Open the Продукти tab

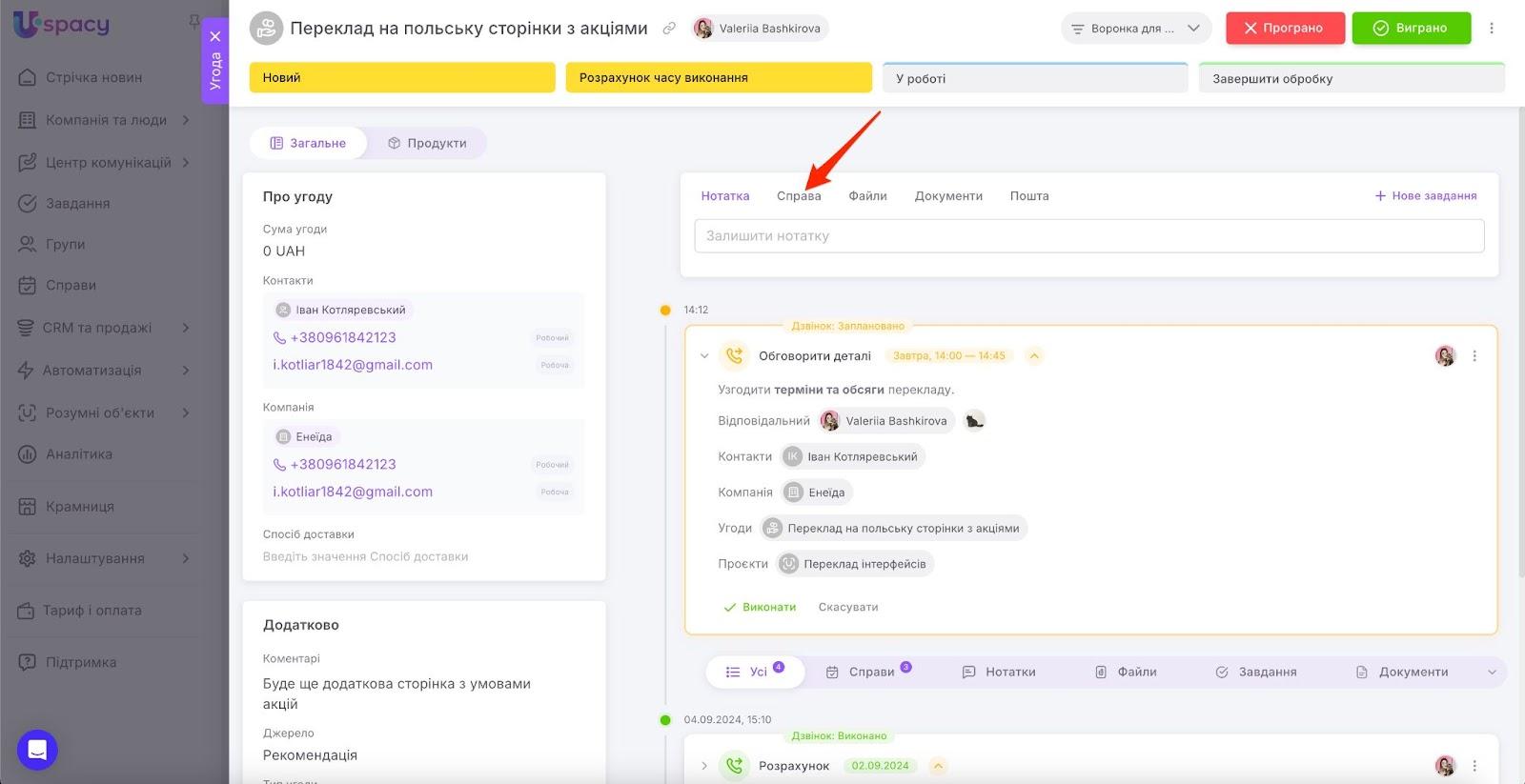pos(427,143)
